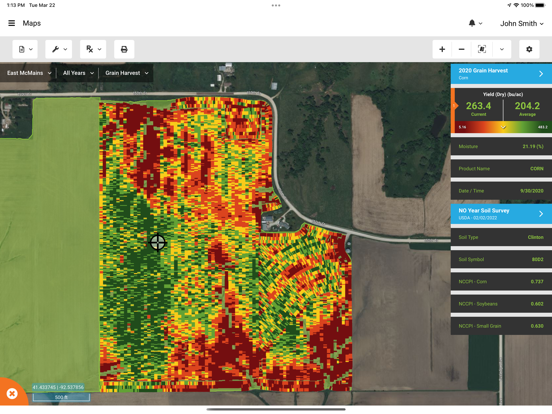Open the wrench tools dropdown
552x414 pixels.
click(x=59, y=49)
